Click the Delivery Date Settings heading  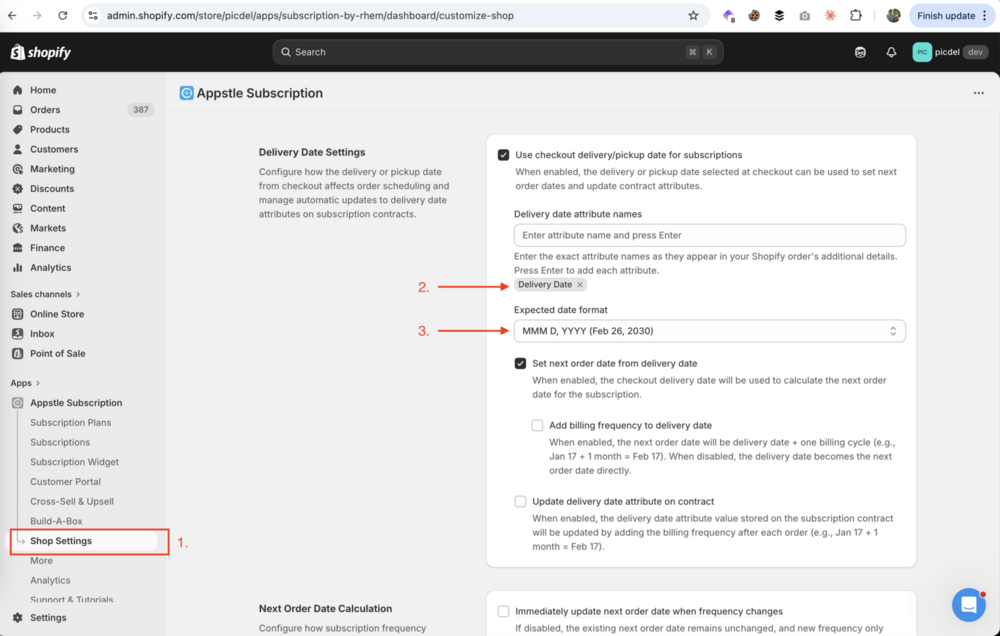click(x=312, y=152)
